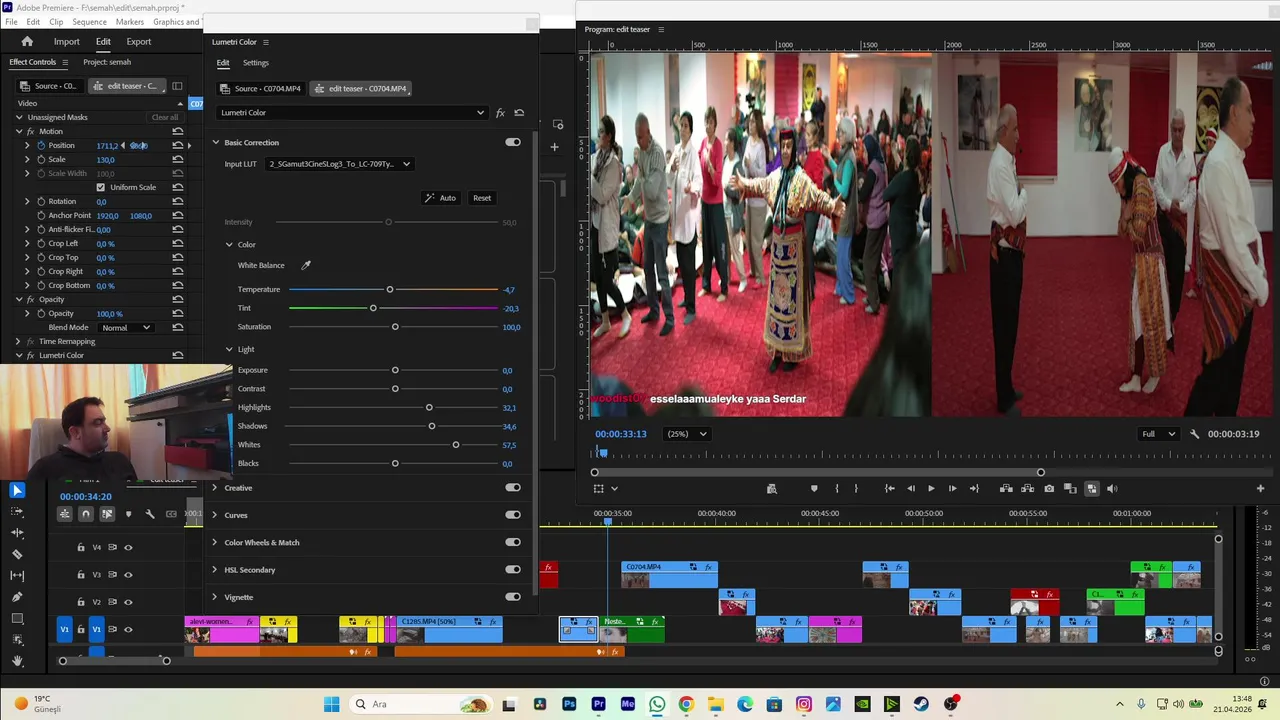This screenshot has width=1280, height=720.
Task: Toggle snap in timeline magnet button
Action: (x=85, y=514)
